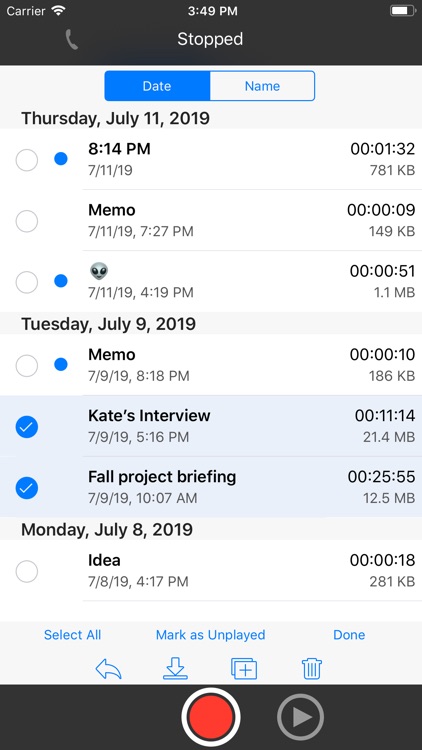
Task: Uncheck the Kate's Interview recording
Action: tap(27, 427)
